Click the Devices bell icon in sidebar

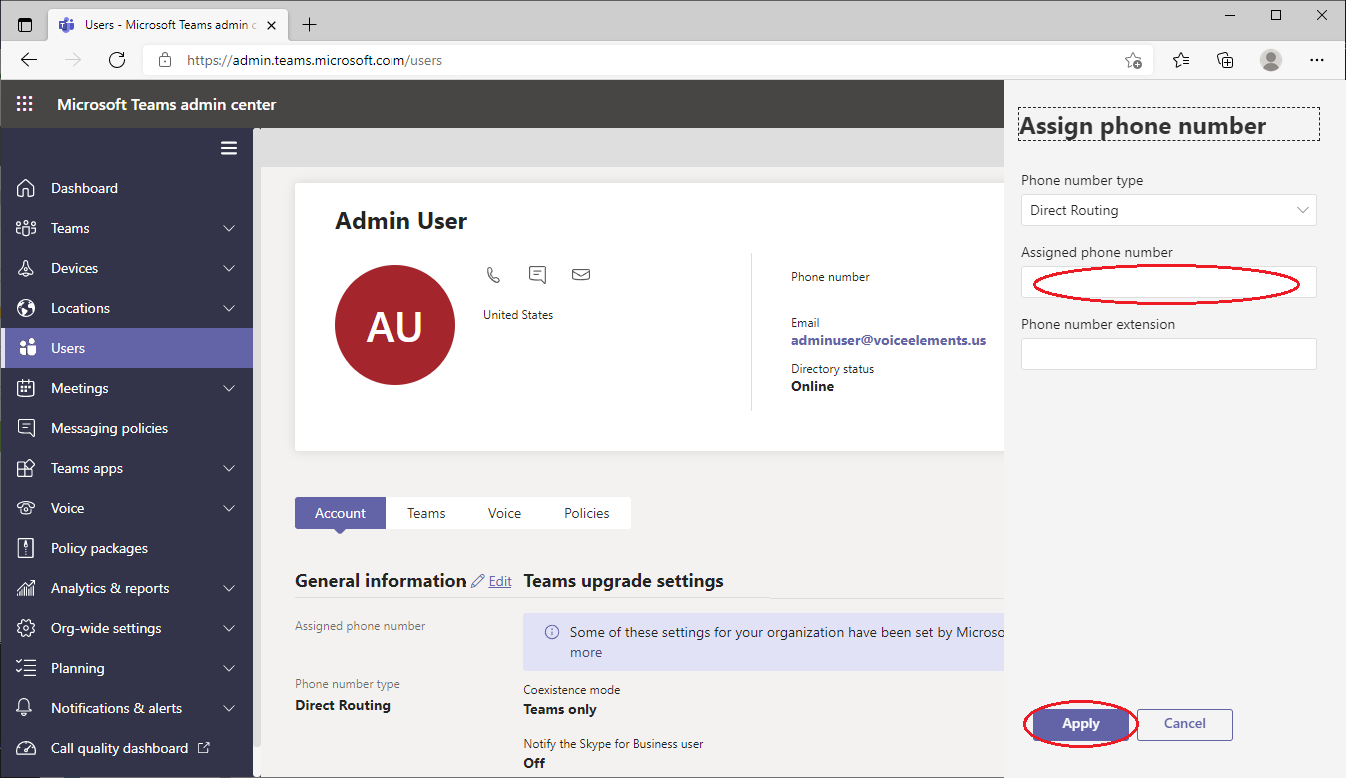click(x=26, y=268)
